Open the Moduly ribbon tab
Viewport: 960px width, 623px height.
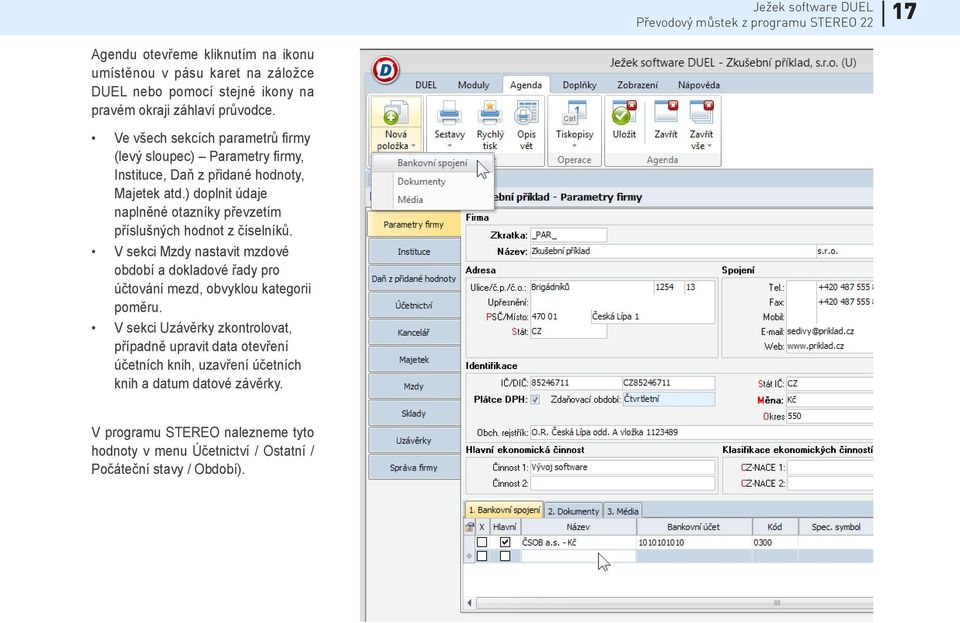[x=473, y=85]
